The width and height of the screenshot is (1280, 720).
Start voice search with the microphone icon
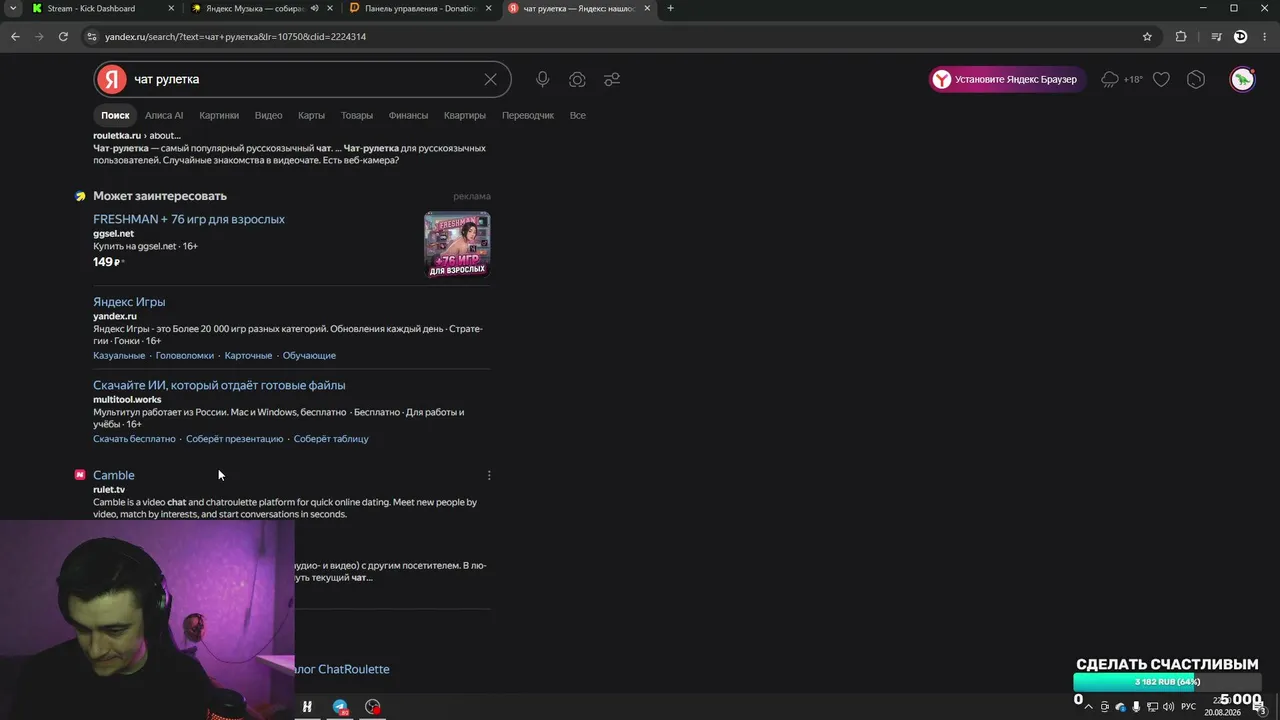[x=542, y=79]
